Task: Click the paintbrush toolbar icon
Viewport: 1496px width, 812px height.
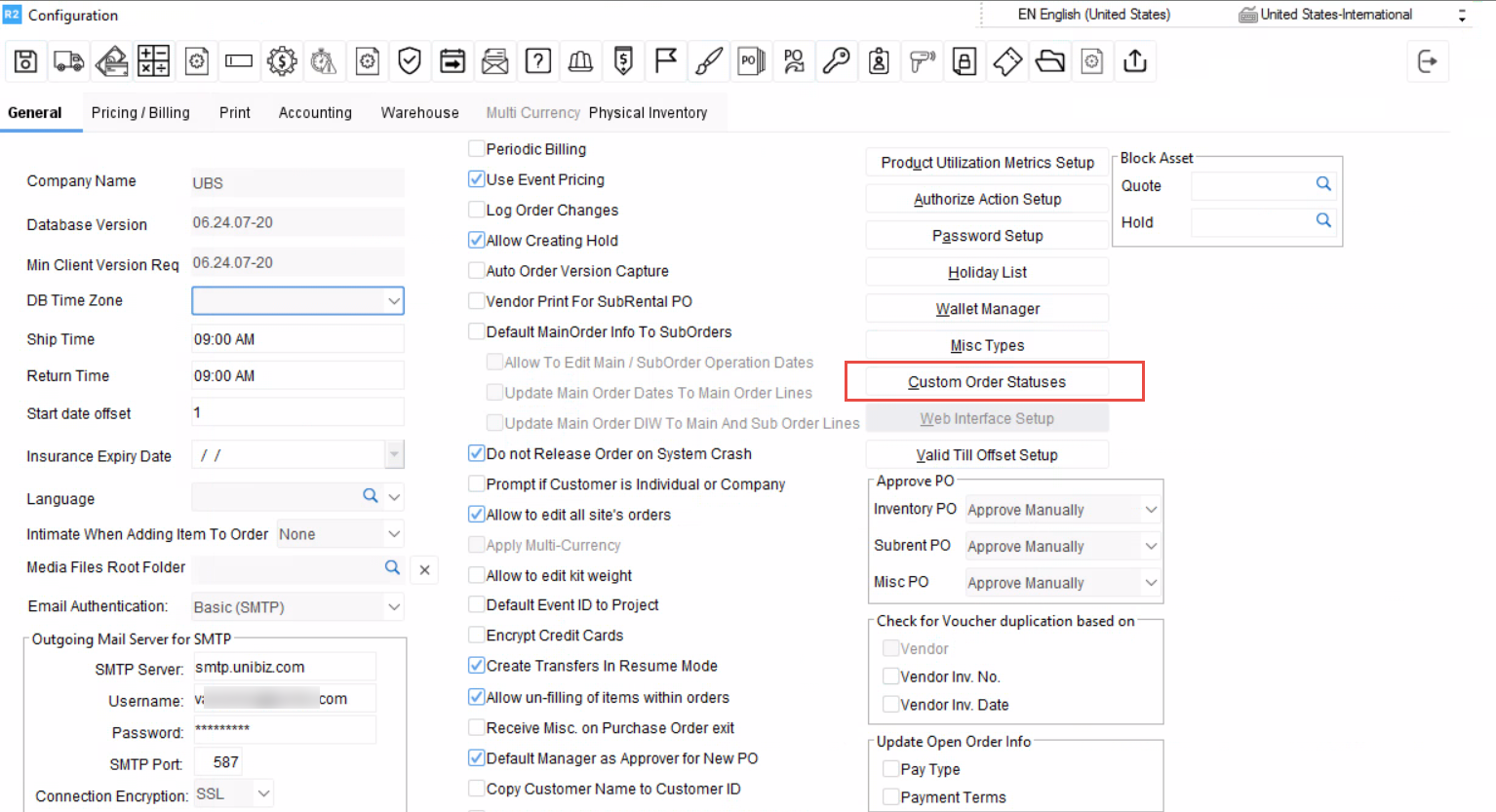Action: click(x=709, y=62)
